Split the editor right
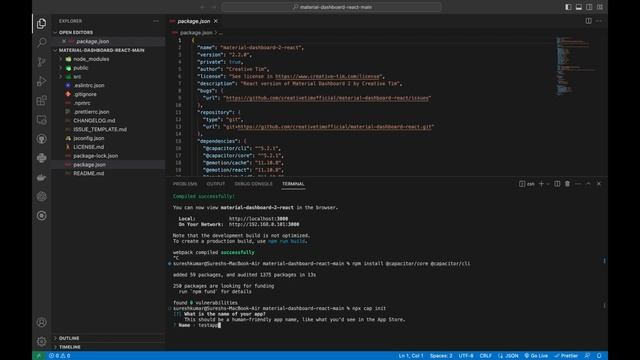 [x=588, y=21]
